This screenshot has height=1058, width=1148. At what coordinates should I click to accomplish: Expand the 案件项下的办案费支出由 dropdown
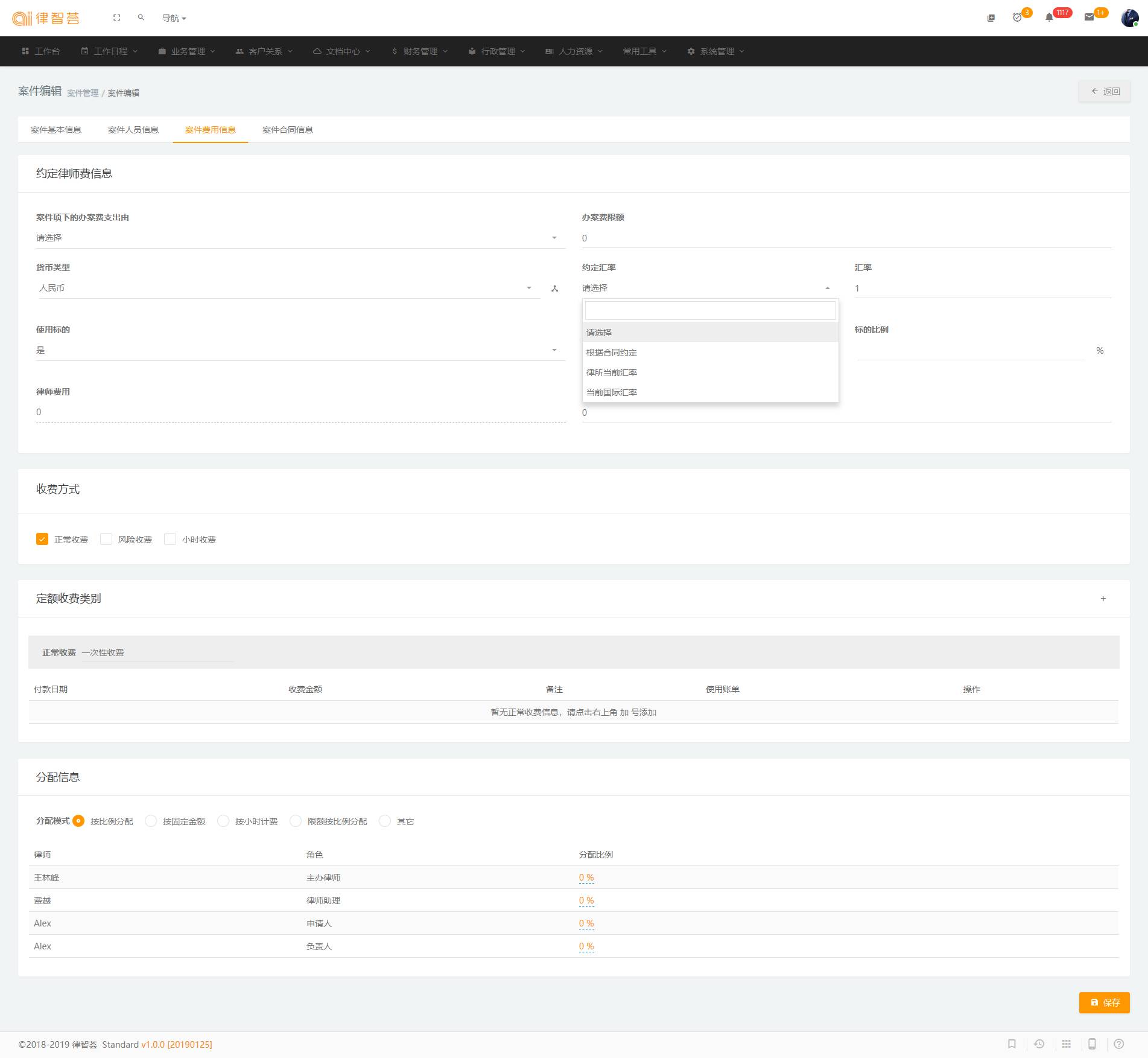click(x=300, y=238)
